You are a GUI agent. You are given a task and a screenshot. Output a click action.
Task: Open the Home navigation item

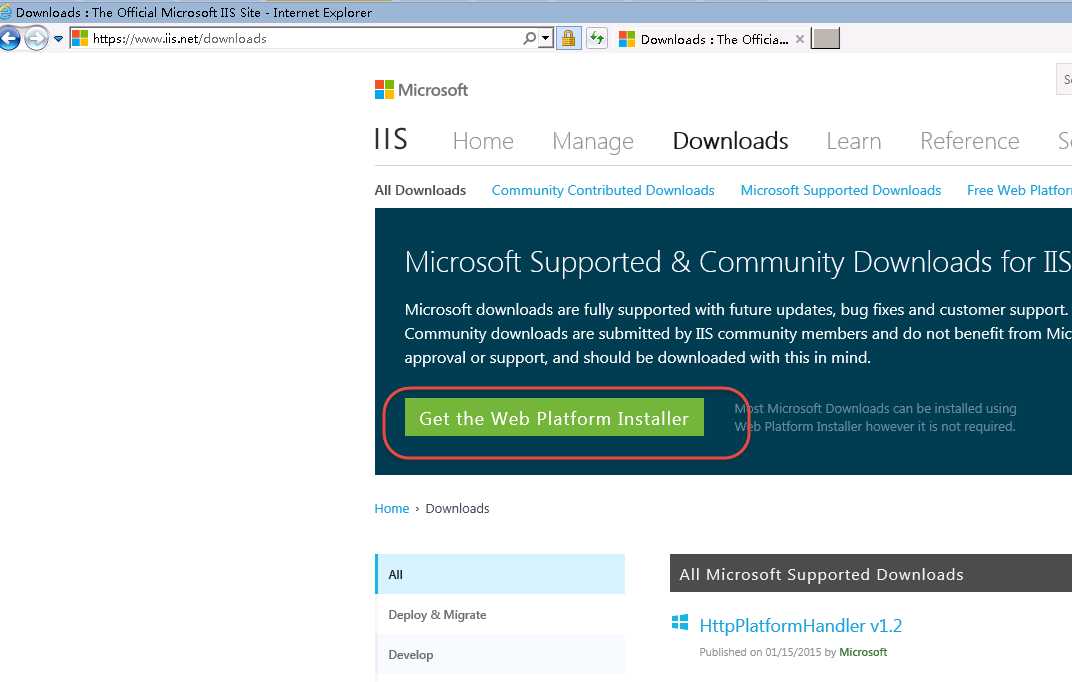pos(483,141)
